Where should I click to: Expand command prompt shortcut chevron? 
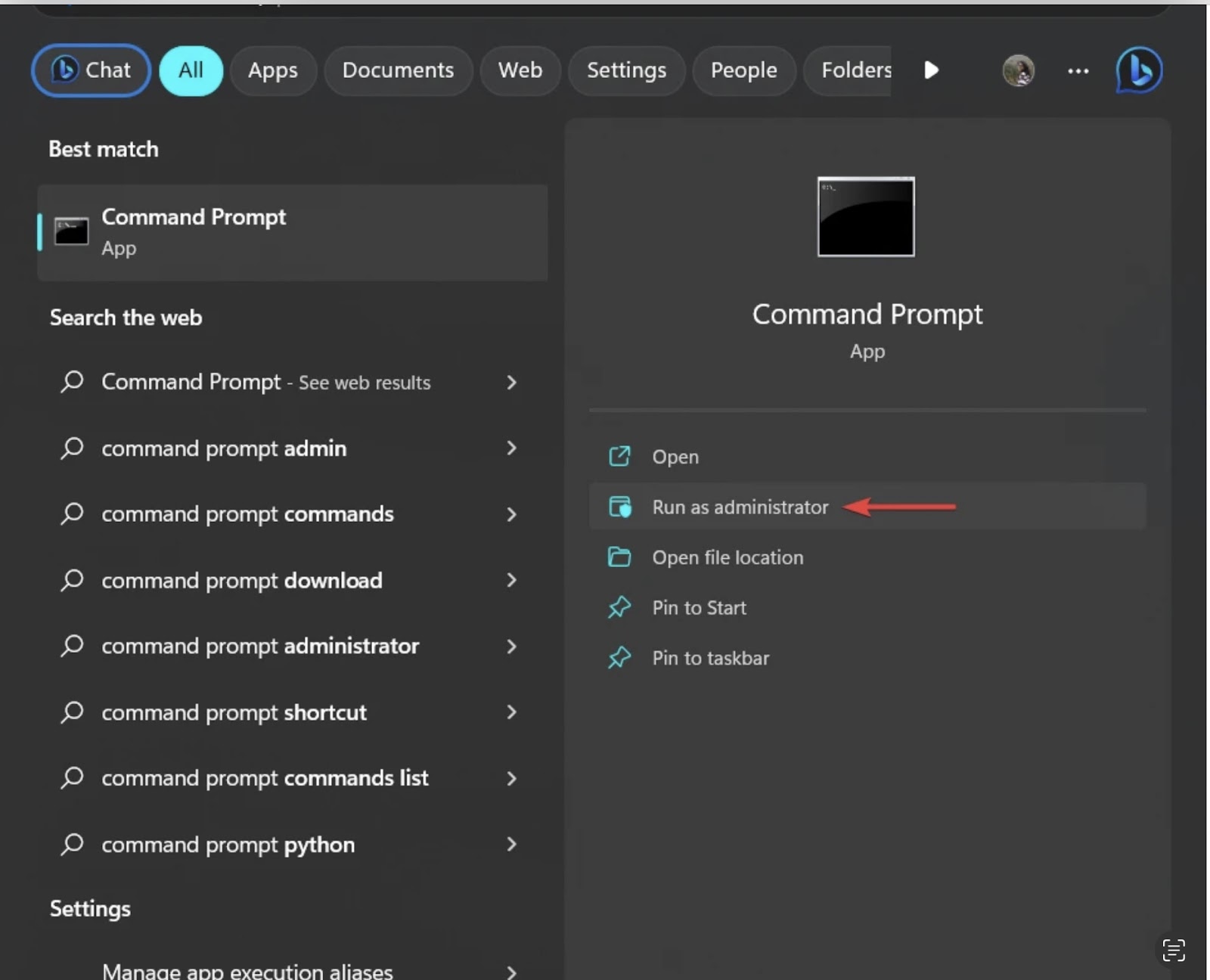pyautogui.click(x=512, y=712)
